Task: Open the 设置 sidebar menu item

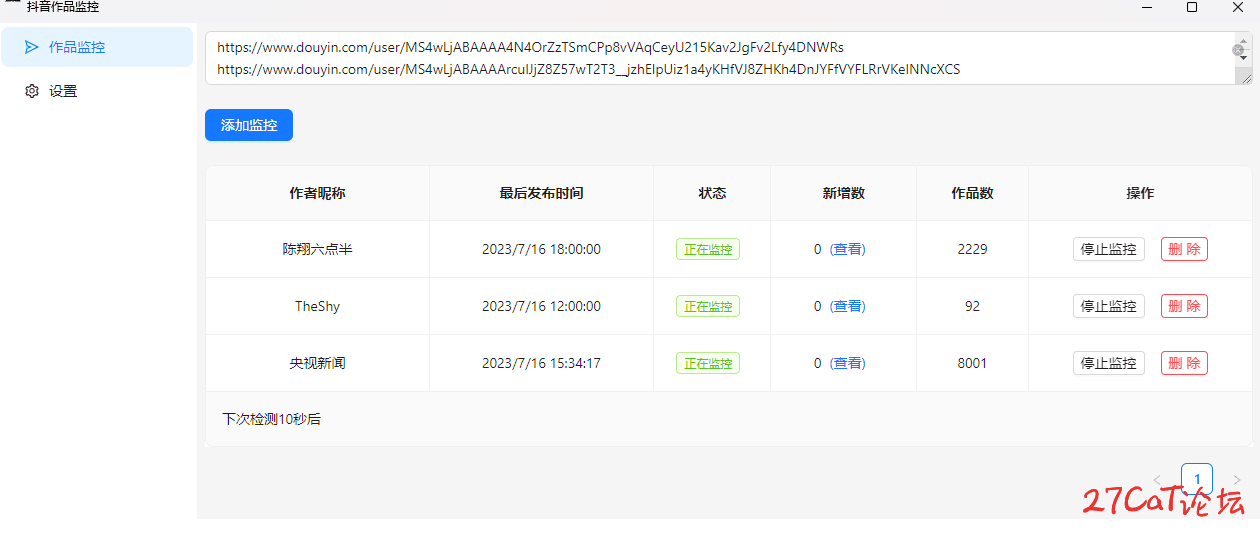Action: point(97,91)
